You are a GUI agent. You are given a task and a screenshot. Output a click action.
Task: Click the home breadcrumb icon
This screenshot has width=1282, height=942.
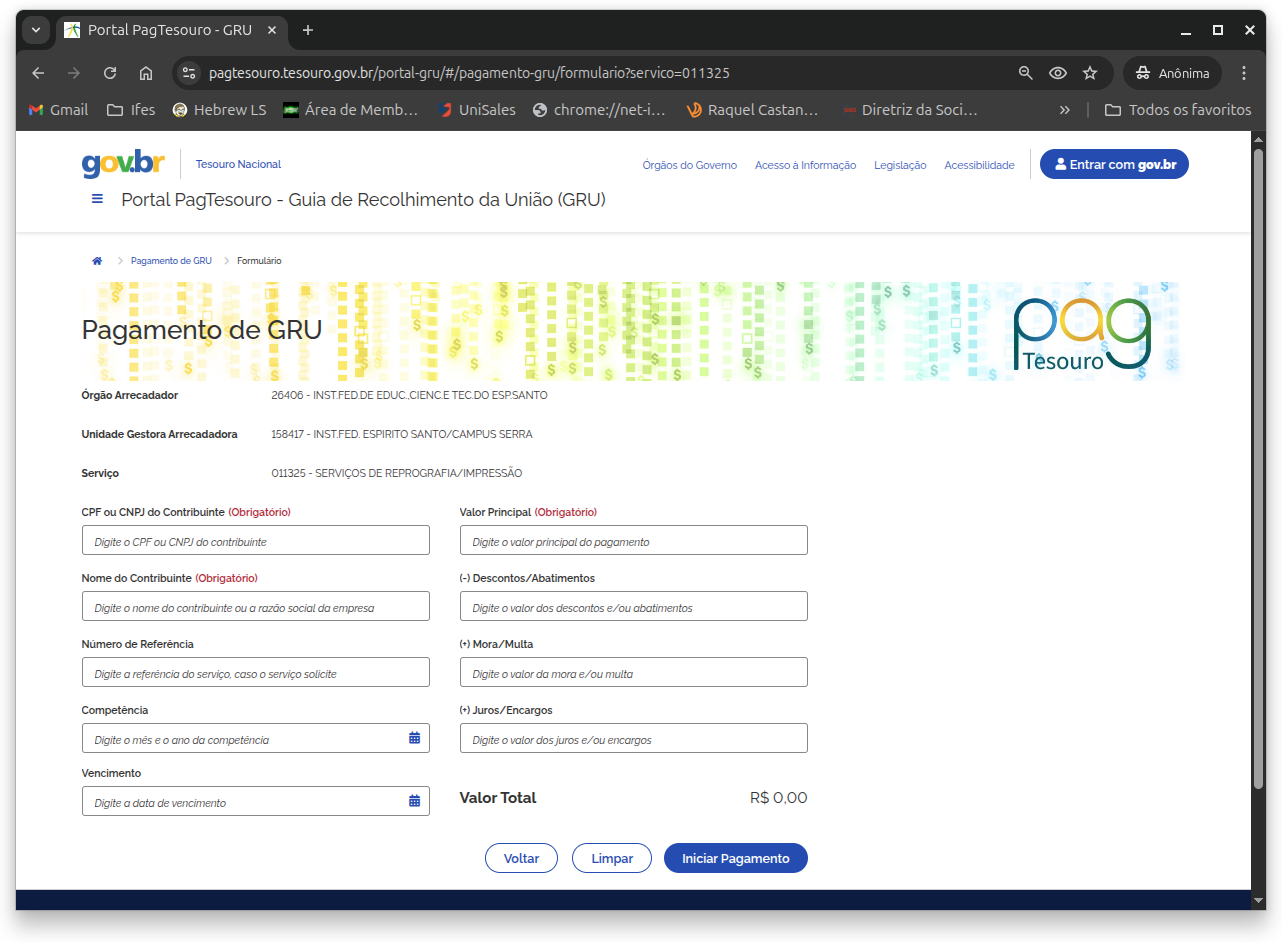click(x=97, y=261)
